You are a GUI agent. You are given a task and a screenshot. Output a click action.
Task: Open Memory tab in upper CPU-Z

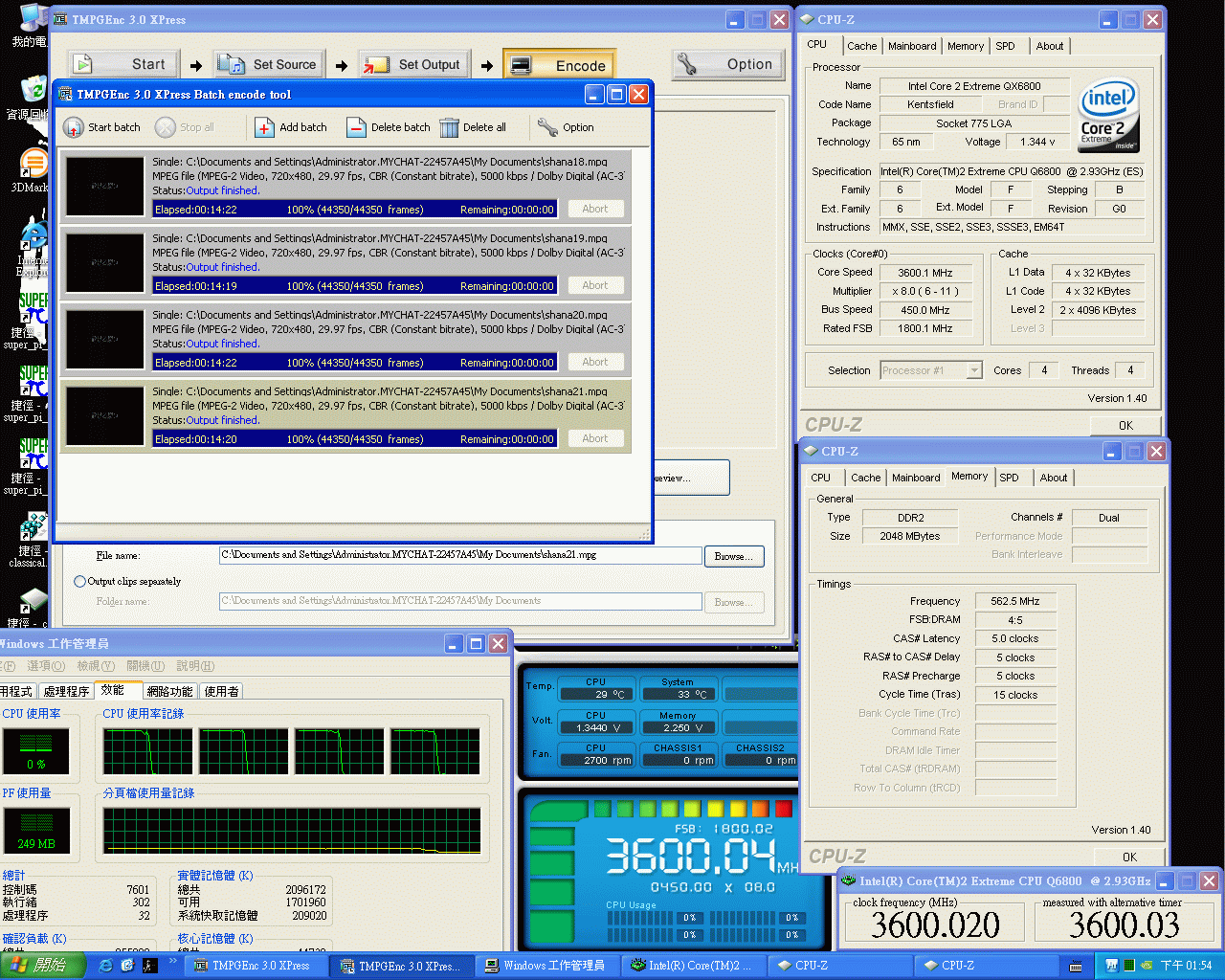tap(966, 46)
